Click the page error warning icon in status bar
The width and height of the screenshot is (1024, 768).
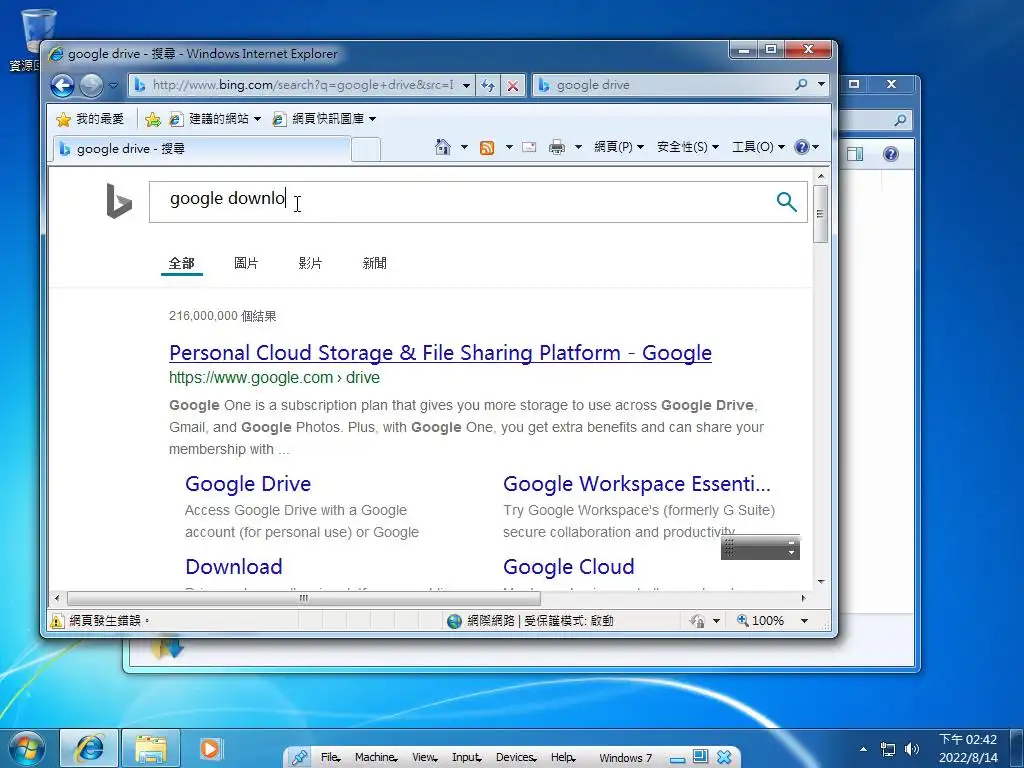pos(57,621)
